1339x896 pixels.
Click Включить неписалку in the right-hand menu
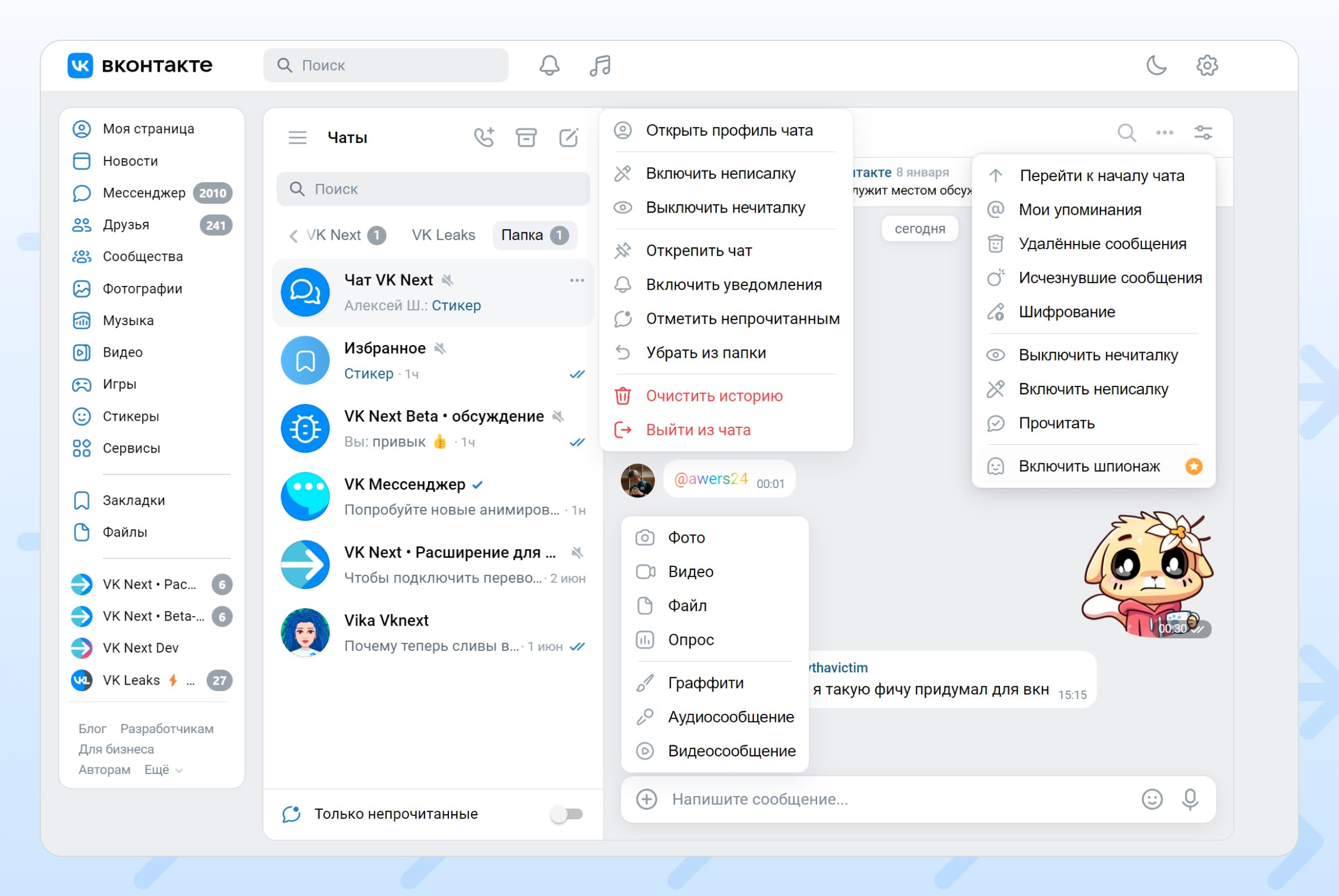click(x=1093, y=389)
